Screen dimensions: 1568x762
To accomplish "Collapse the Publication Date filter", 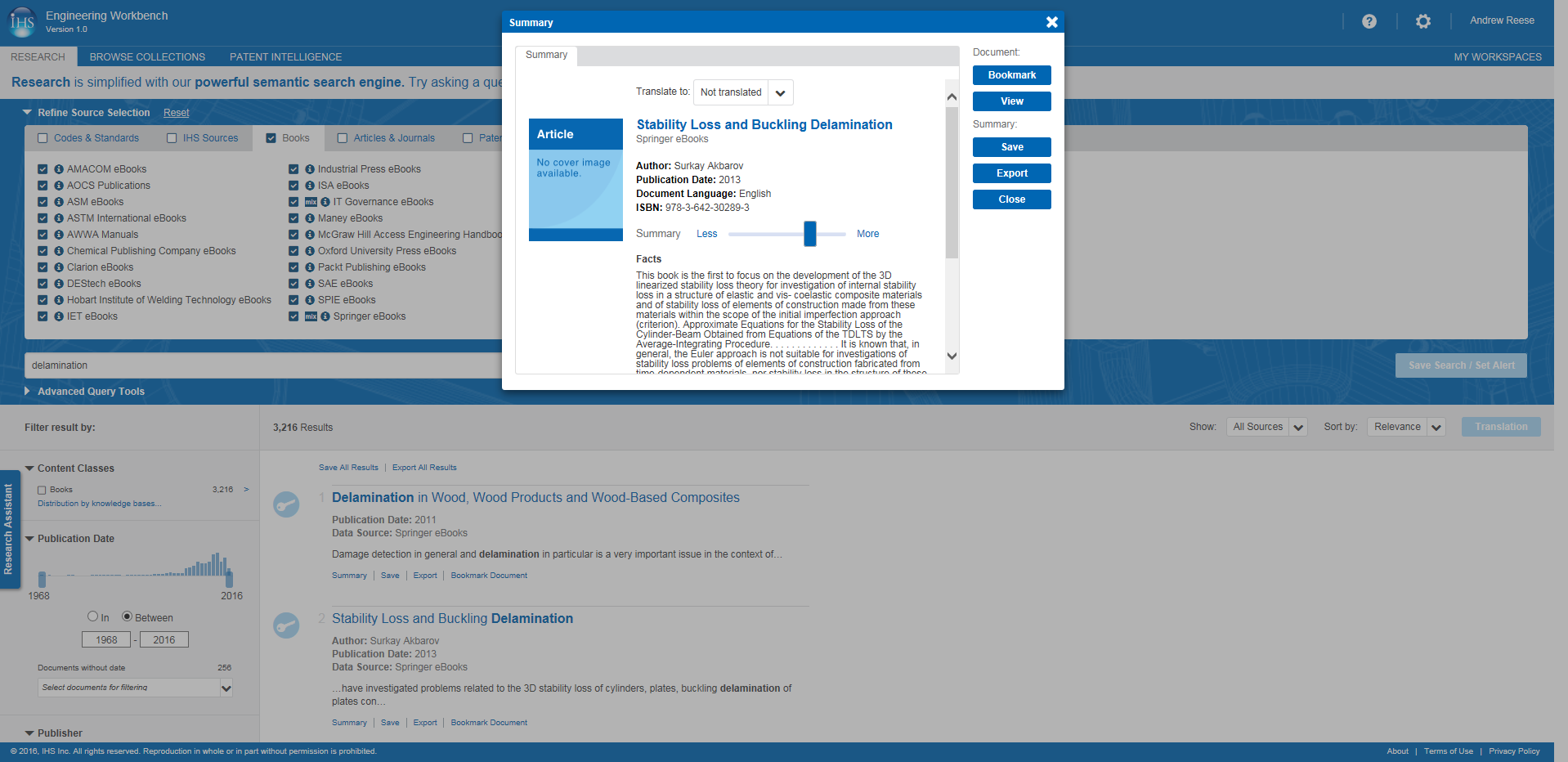I will (x=29, y=539).
